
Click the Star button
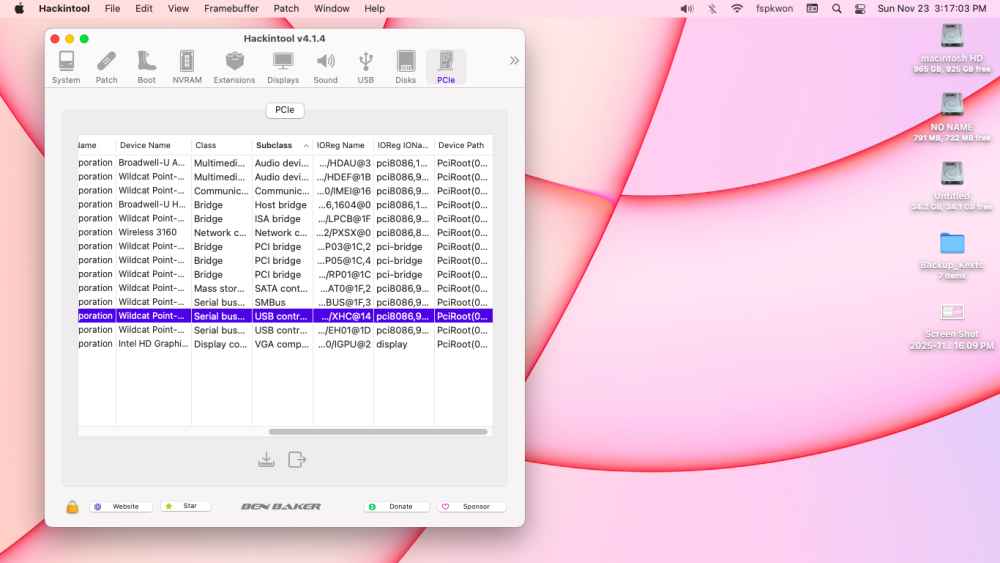point(186,506)
